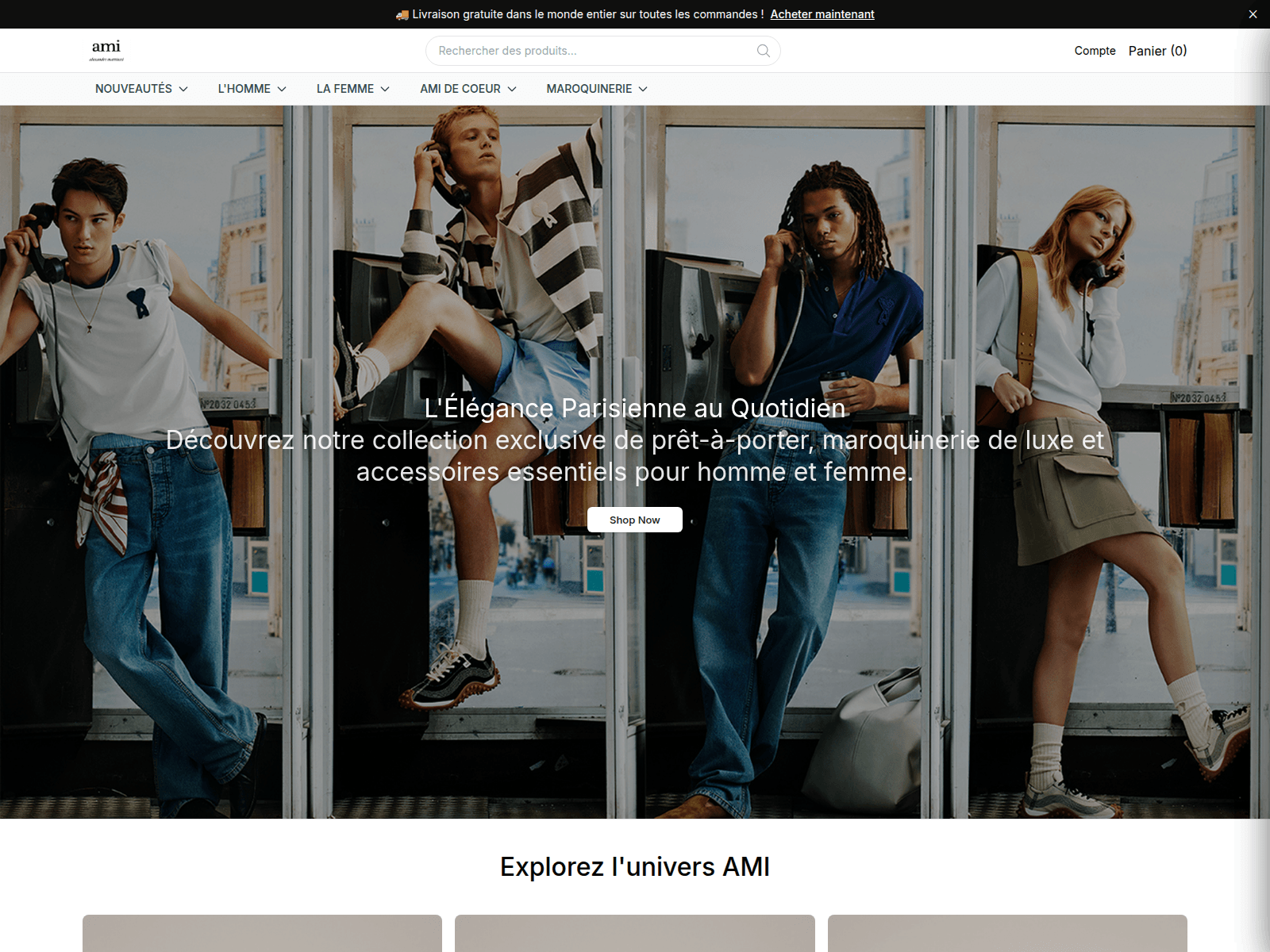This screenshot has height=952, width=1270.
Task: Open the Panier (0) cart
Action: (x=1157, y=51)
